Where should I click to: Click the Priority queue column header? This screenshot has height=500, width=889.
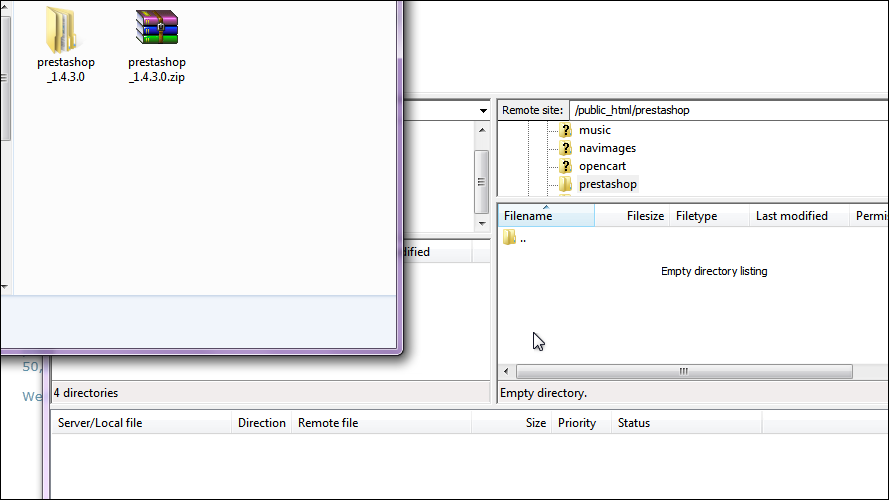[581, 423]
